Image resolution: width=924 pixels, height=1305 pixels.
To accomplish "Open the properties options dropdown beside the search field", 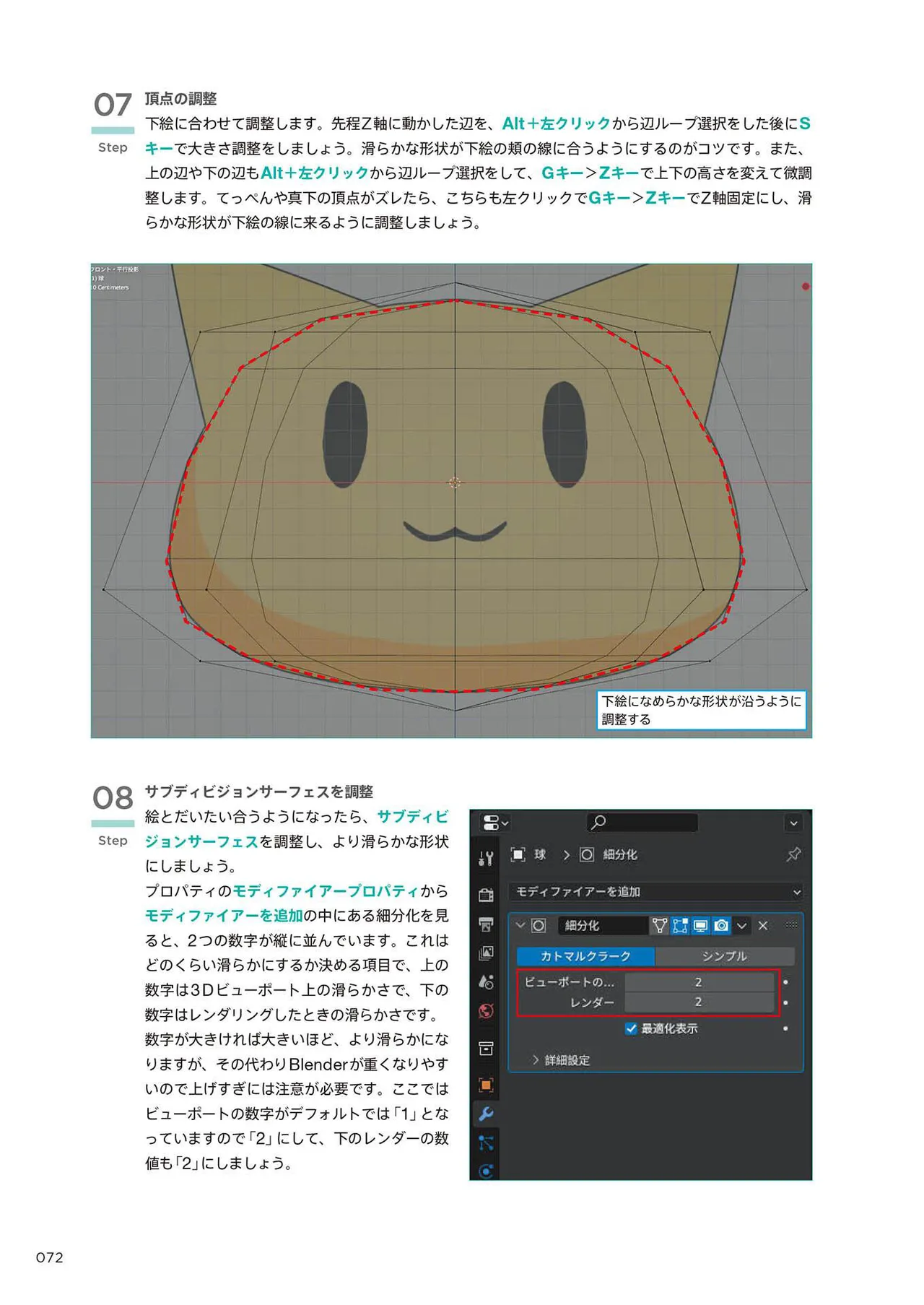I will 793,823.
